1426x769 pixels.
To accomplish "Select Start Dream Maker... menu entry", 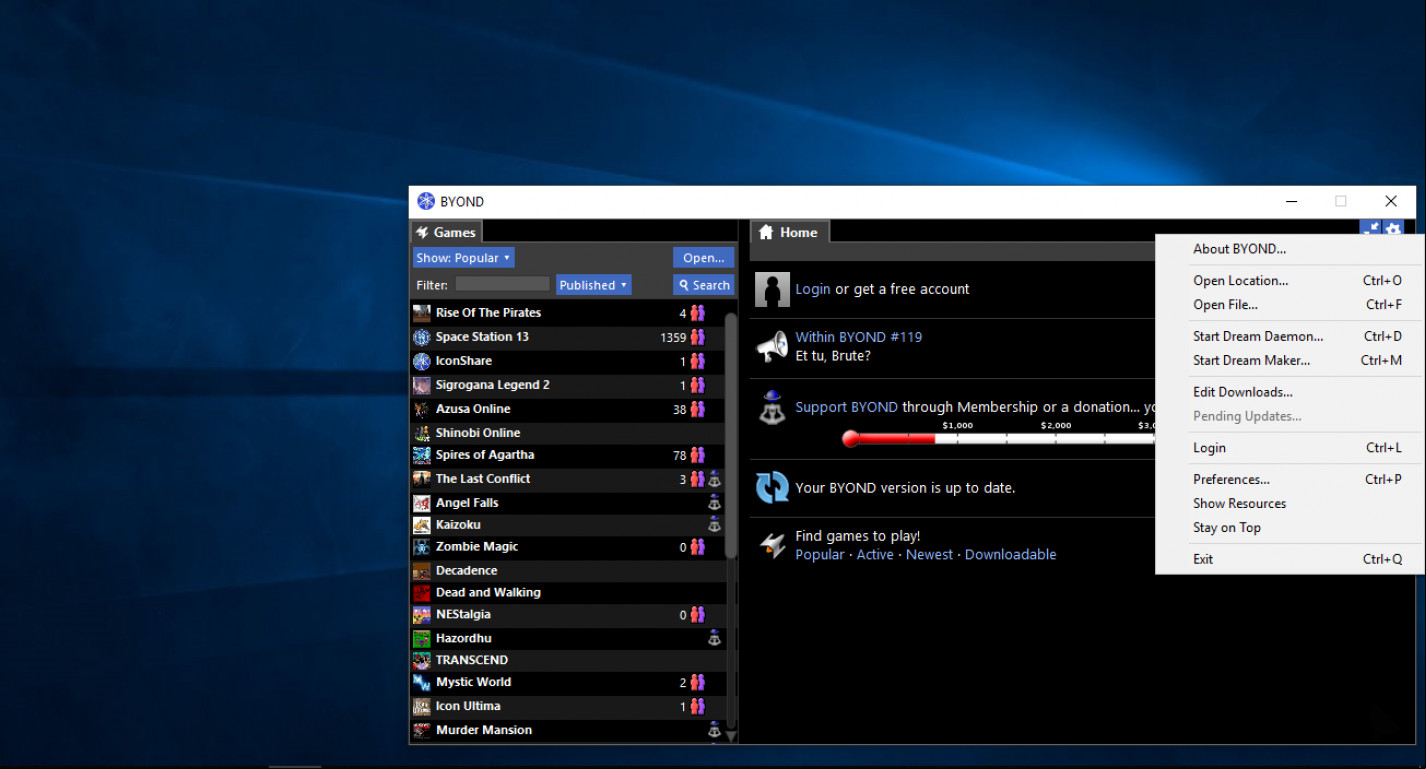I will (x=1289, y=361).
